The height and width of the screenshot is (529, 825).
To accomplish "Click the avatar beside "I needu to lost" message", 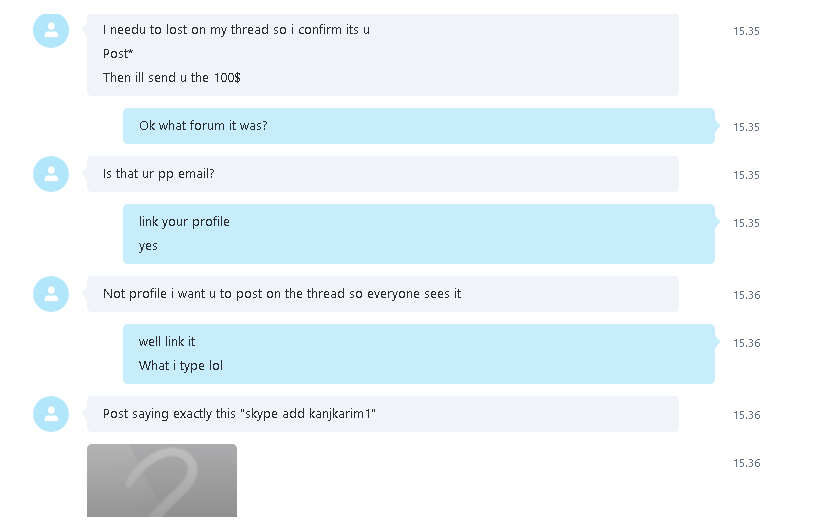I will 51,31.
